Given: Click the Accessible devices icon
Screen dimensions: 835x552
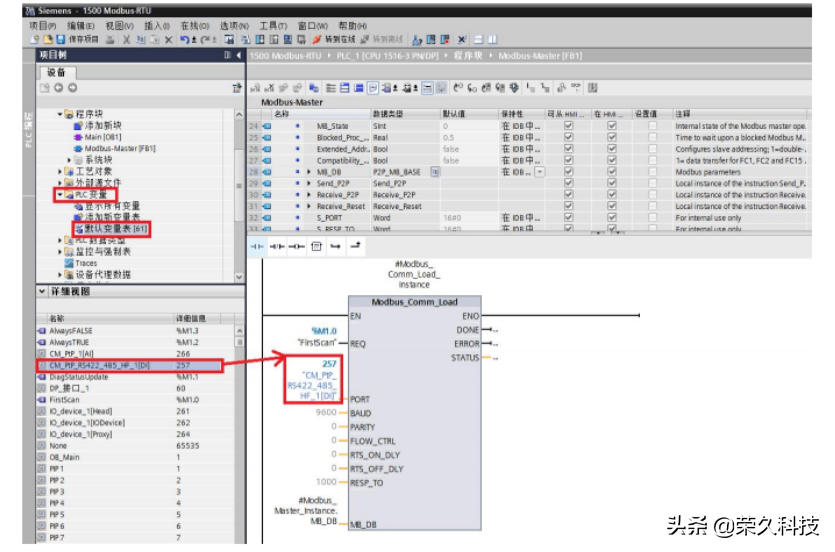Looking at the screenshot, I should tap(417, 39).
